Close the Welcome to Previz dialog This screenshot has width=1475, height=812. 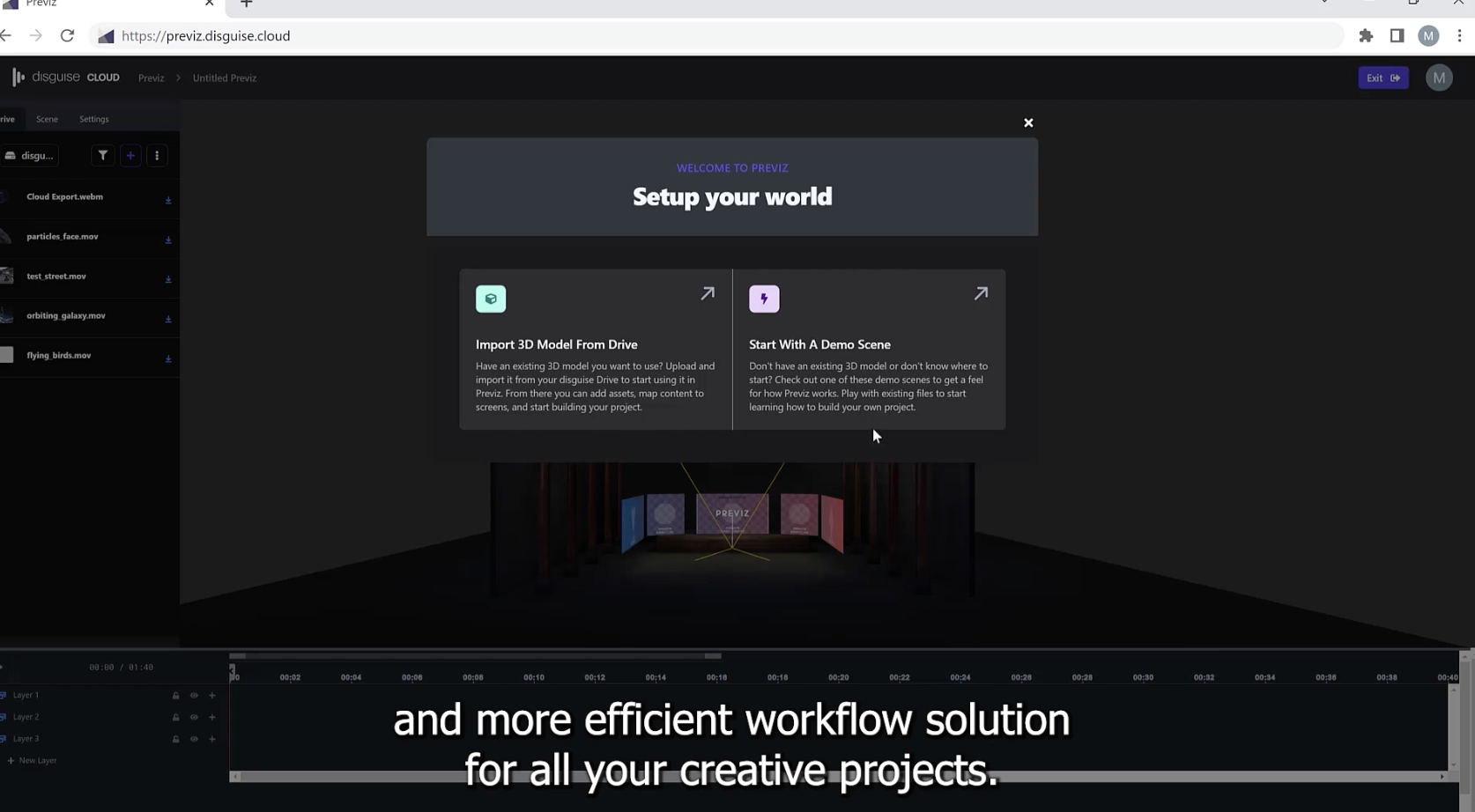pyautogui.click(x=1028, y=122)
